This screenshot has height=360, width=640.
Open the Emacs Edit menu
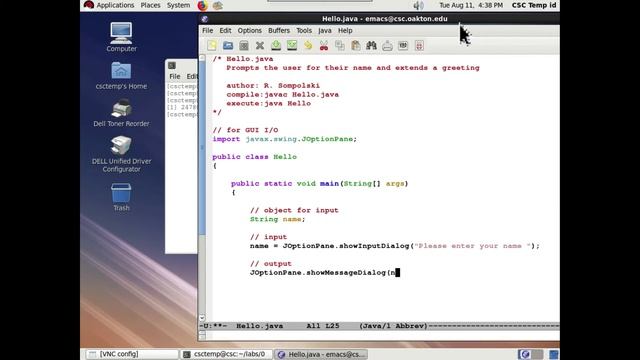[225, 31]
